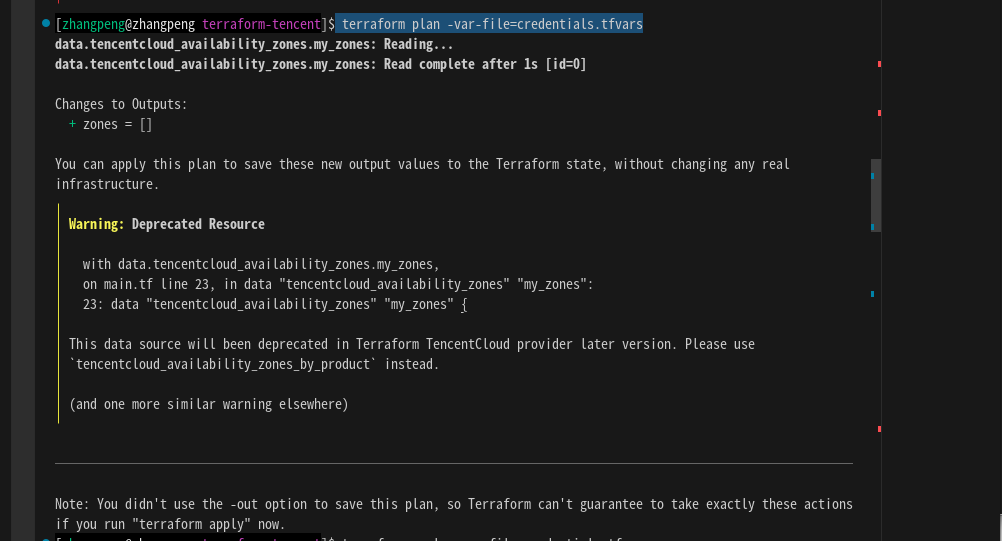Screen dimensions: 1002x541
Task: Jump to the bottommost red scrollbar marker
Action: [x=879, y=429]
